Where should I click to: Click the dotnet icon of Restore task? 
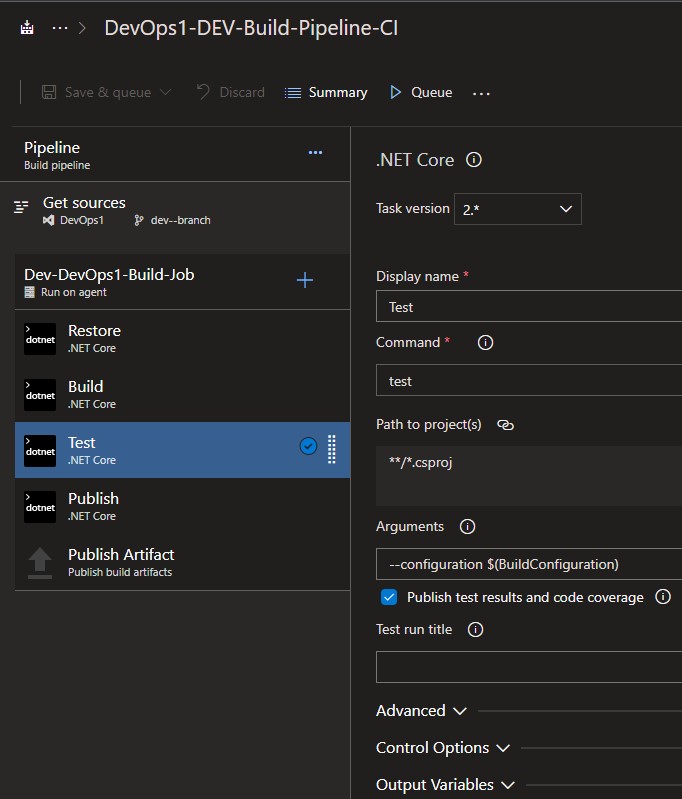point(40,339)
